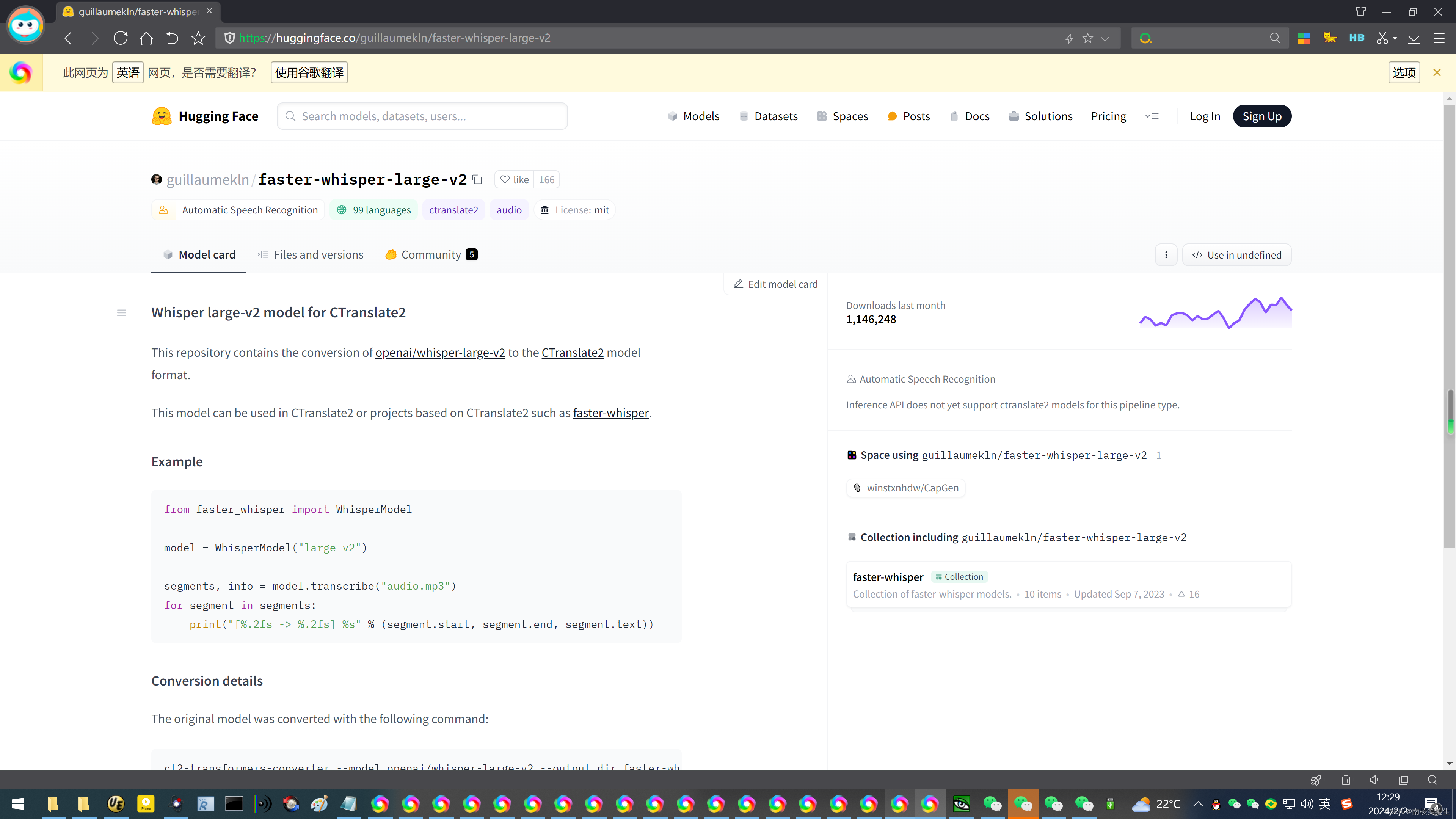Click the downloads trend chart
1456x819 pixels.
[x=1215, y=312]
